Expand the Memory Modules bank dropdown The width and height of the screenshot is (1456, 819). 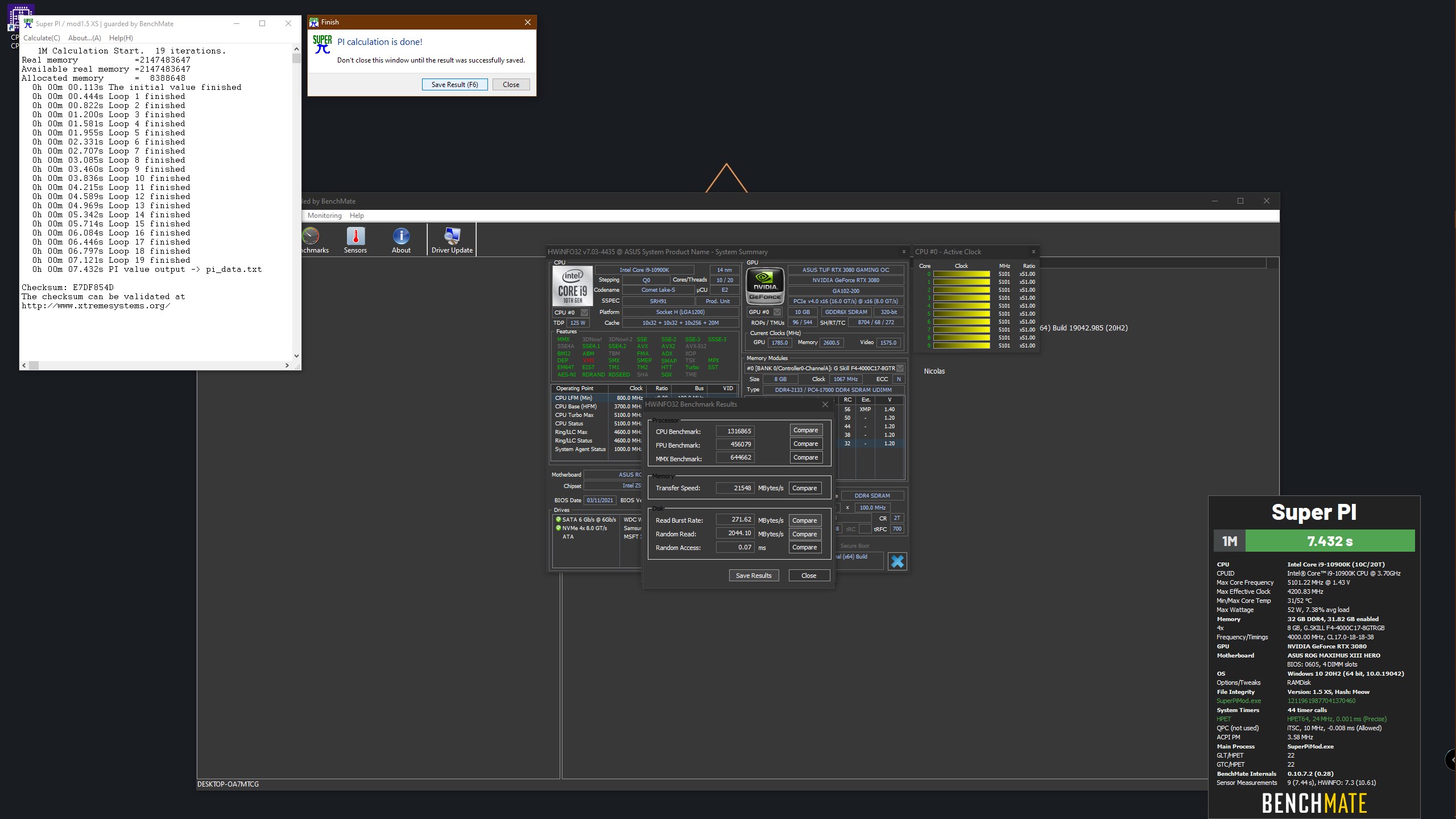tap(900, 368)
